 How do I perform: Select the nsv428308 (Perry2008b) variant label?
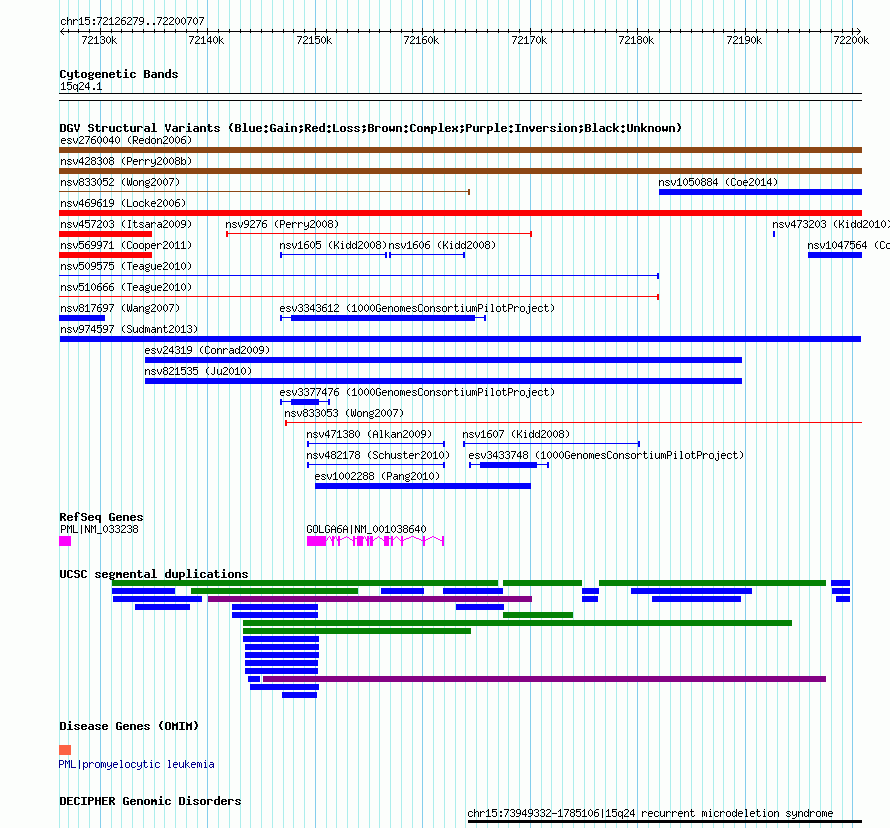(126, 161)
